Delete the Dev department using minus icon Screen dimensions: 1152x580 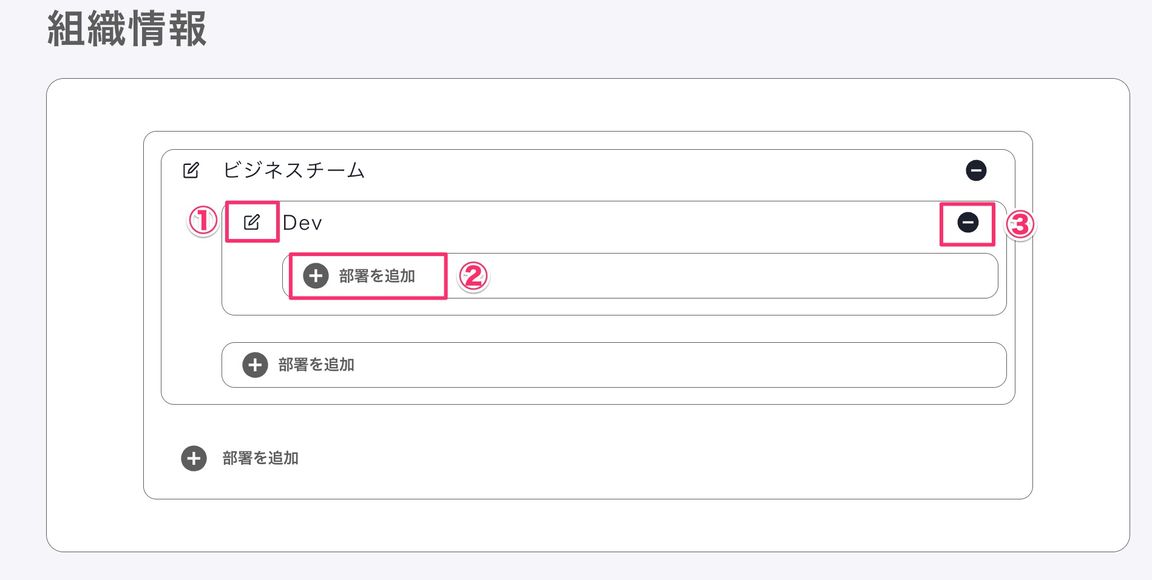pyautogui.click(x=968, y=222)
